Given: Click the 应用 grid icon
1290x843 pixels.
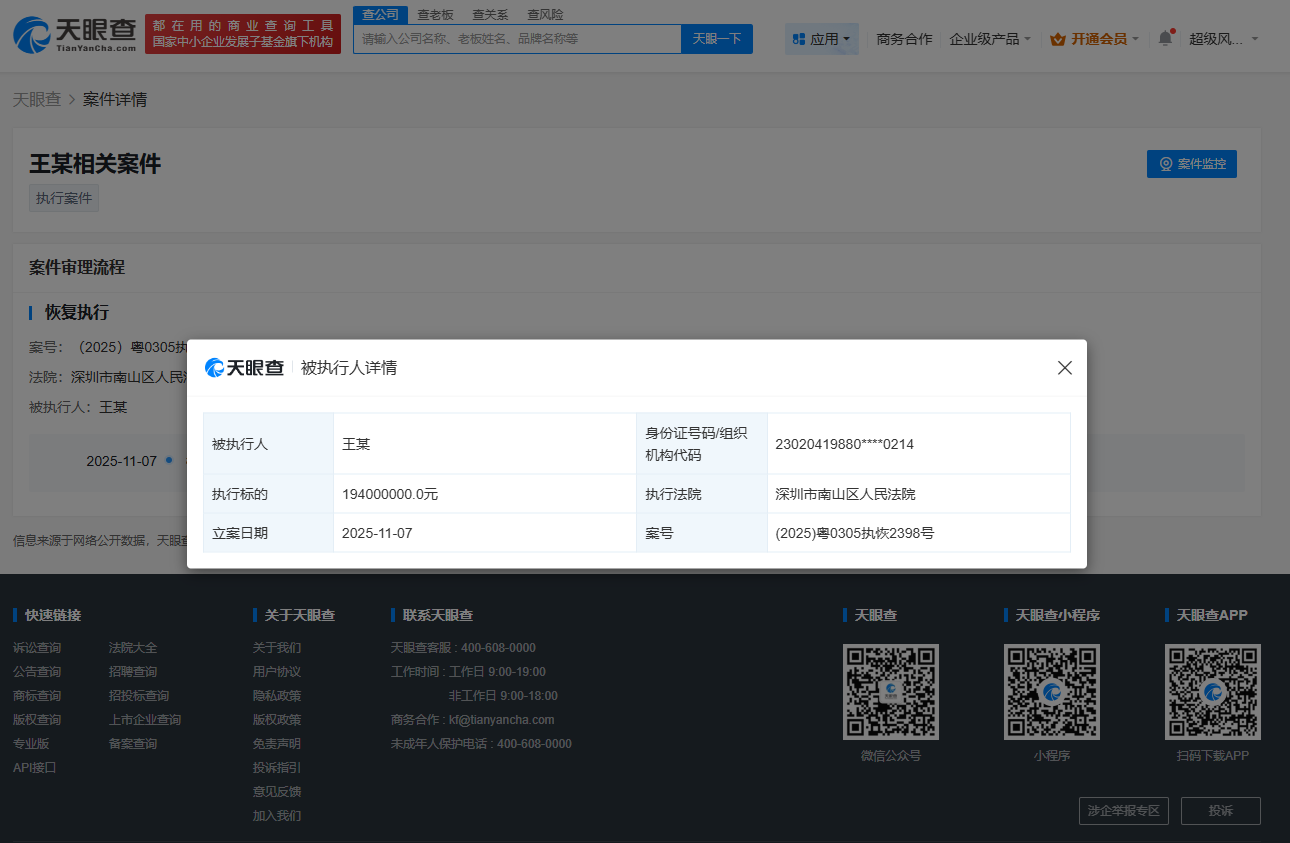Looking at the screenshot, I should click(798, 39).
